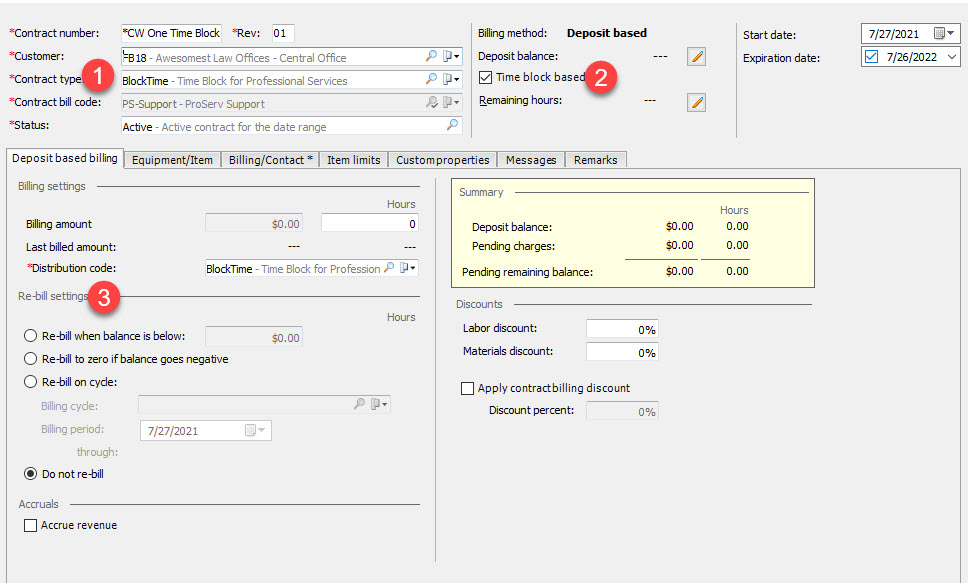Open Custom properties tab
The image size is (968, 583).
(x=443, y=160)
